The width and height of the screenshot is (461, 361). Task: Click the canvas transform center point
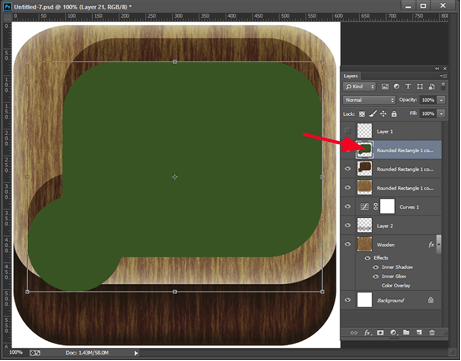point(175,177)
